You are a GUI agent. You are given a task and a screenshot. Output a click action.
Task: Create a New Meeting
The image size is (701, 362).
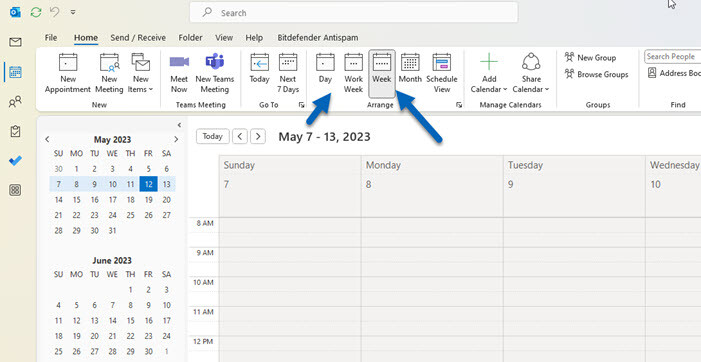click(x=110, y=73)
